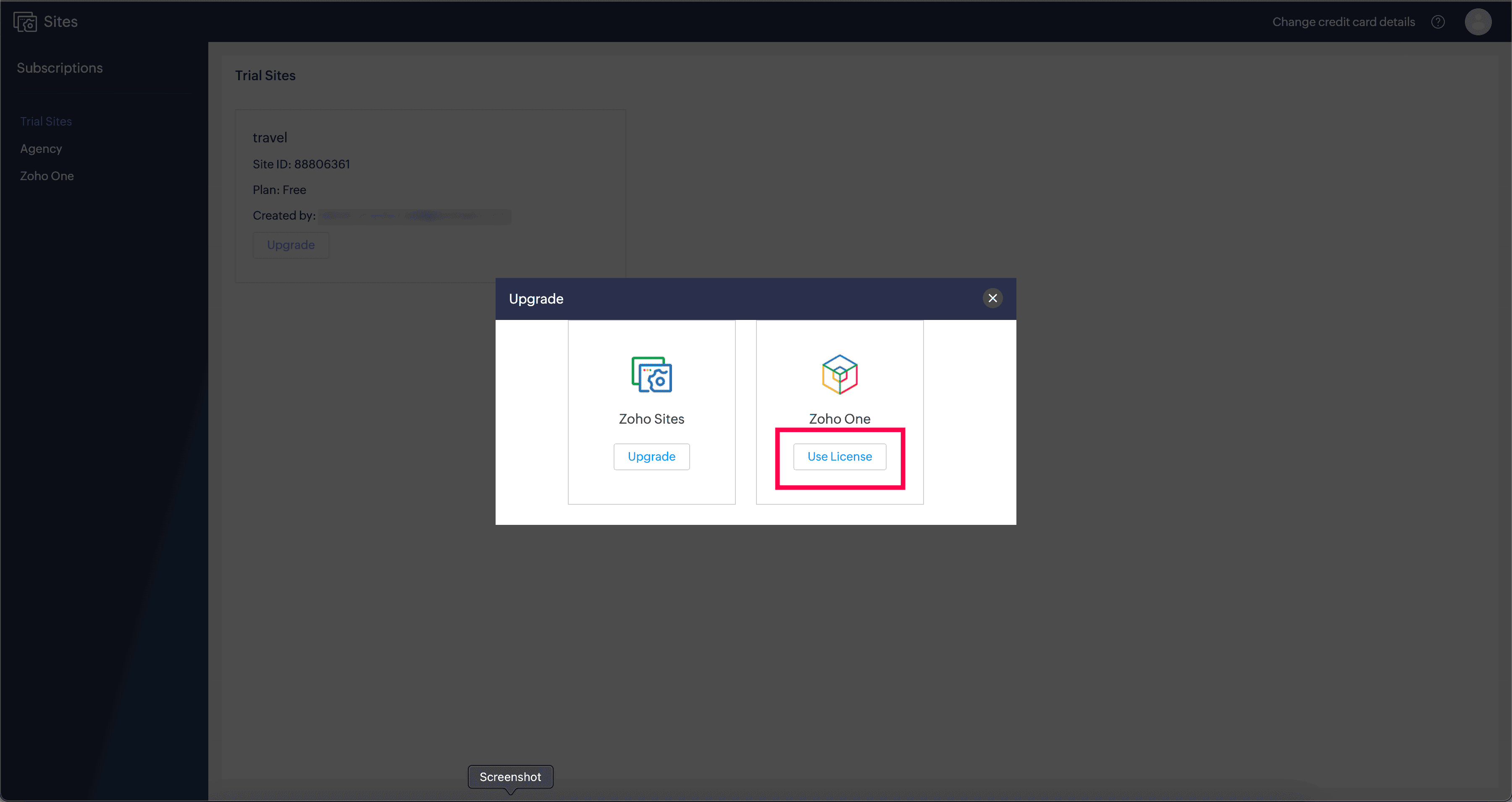
Task: Click the Screenshot tooltip label
Action: click(x=510, y=777)
